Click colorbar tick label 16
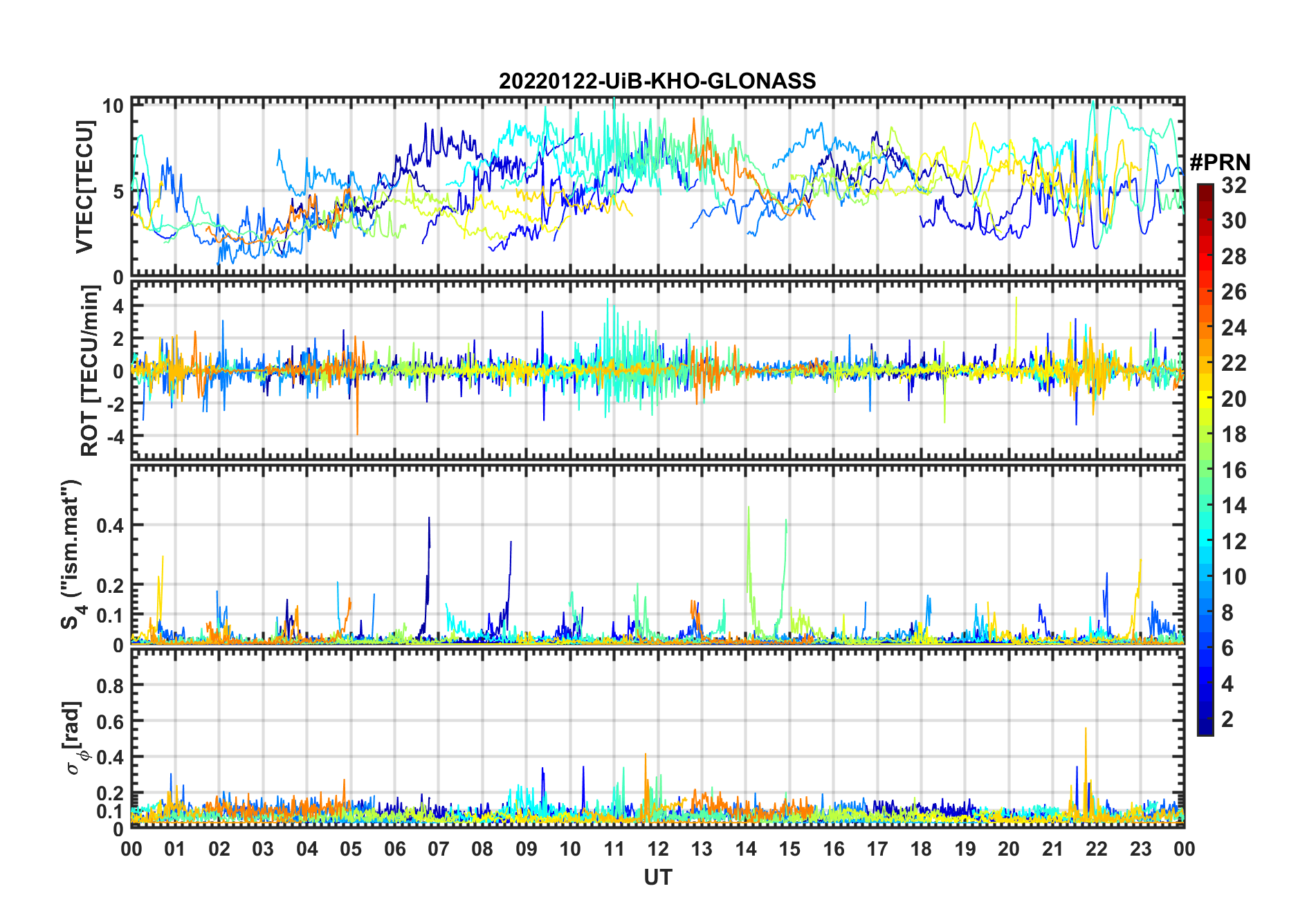Viewport: 1316px width, 920px height. click(x=1234, y=470)
